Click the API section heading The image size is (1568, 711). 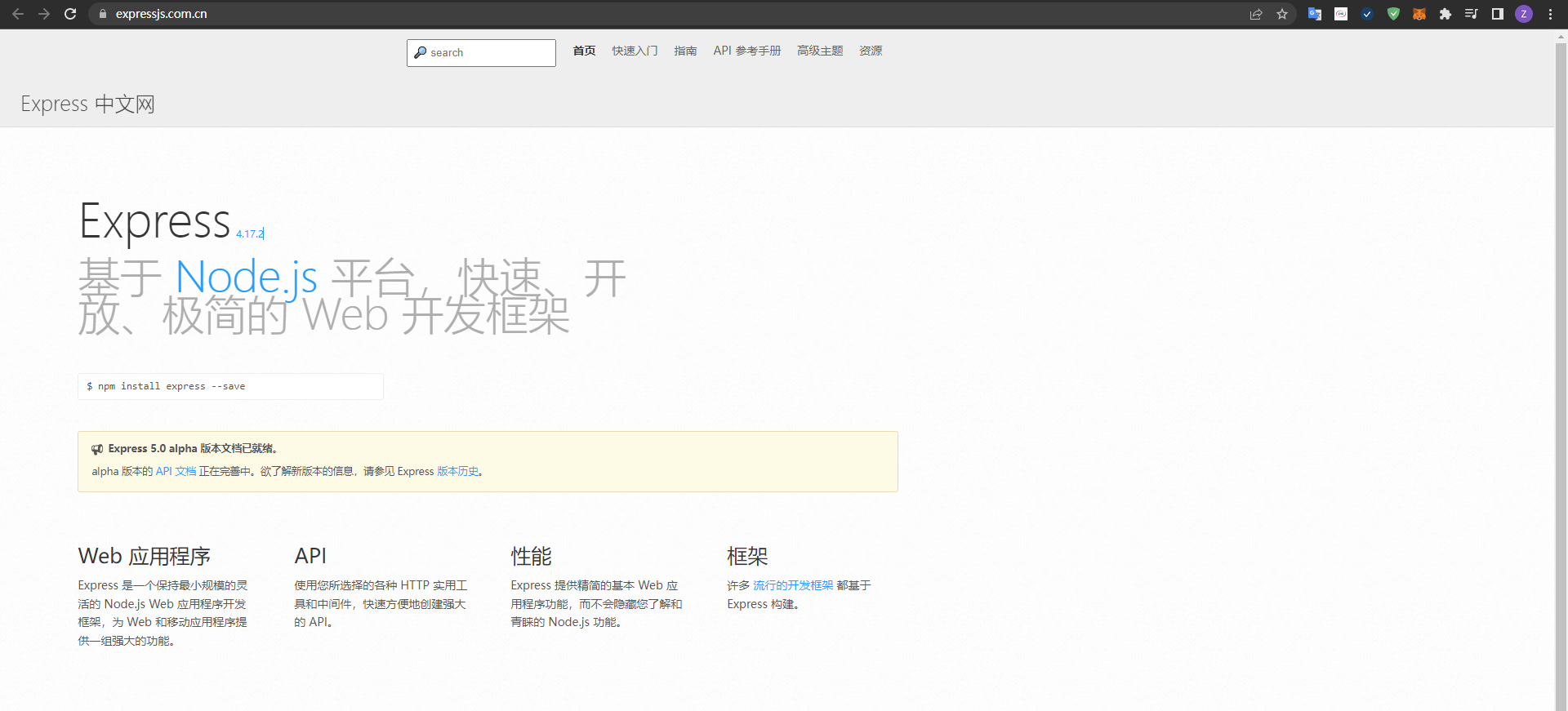coord(310,556)
